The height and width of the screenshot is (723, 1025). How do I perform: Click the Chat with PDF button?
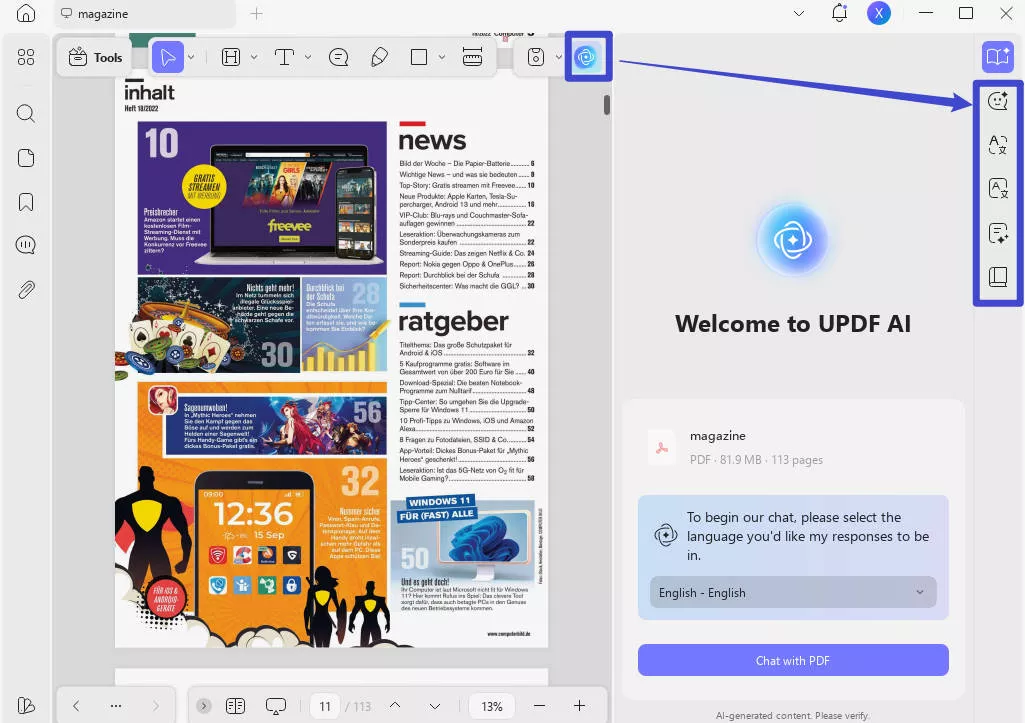[792, 660]
